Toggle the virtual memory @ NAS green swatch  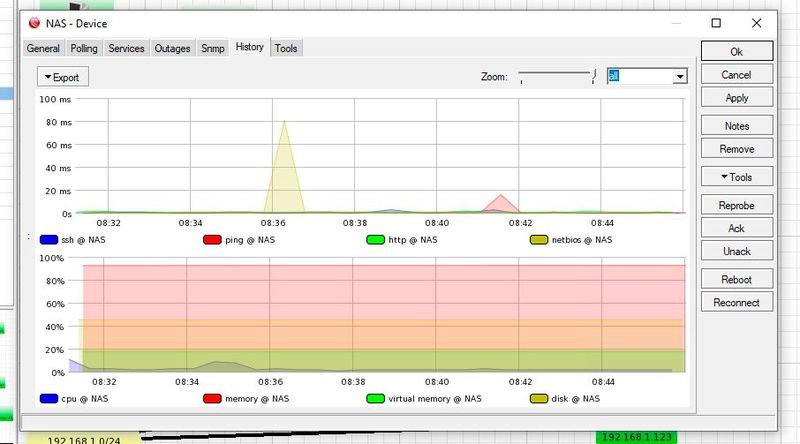(376, 399)
